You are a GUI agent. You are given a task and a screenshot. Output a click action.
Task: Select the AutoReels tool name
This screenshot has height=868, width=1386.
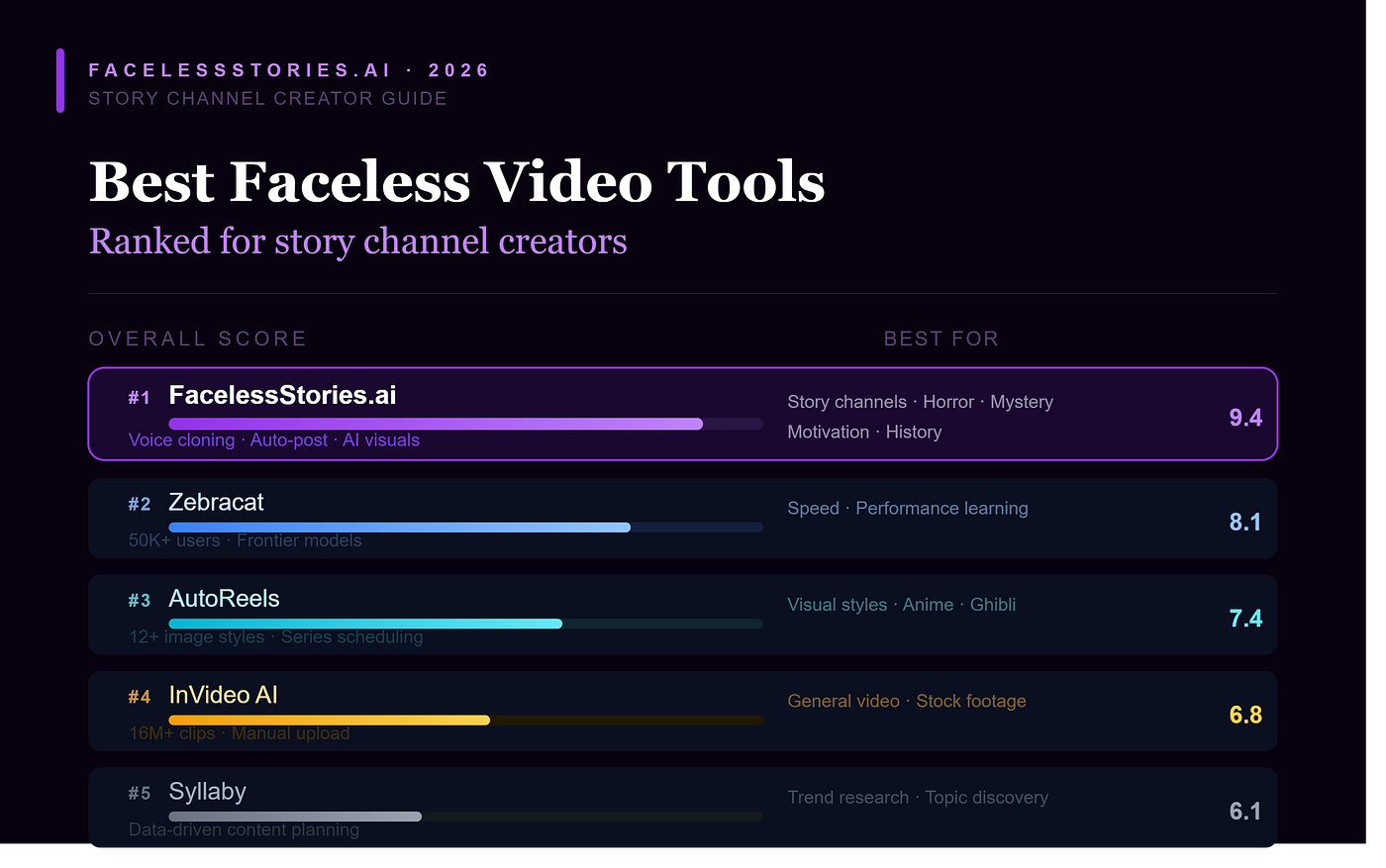(x=224, y=599)
